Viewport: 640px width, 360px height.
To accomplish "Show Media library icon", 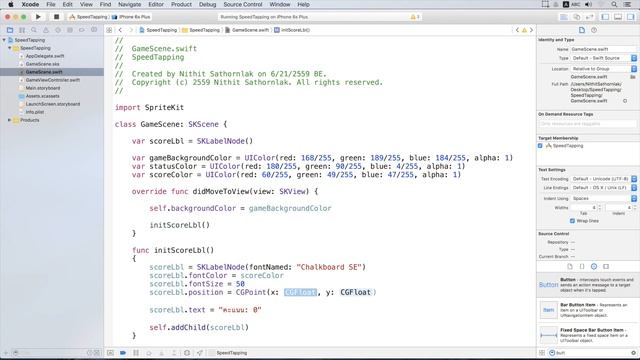I will click(606, 267).
